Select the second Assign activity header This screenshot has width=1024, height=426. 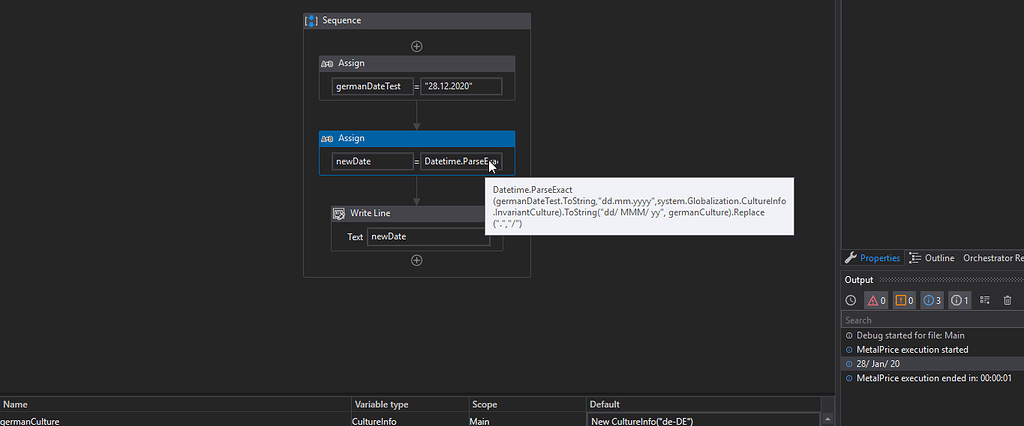pos(417,139)
